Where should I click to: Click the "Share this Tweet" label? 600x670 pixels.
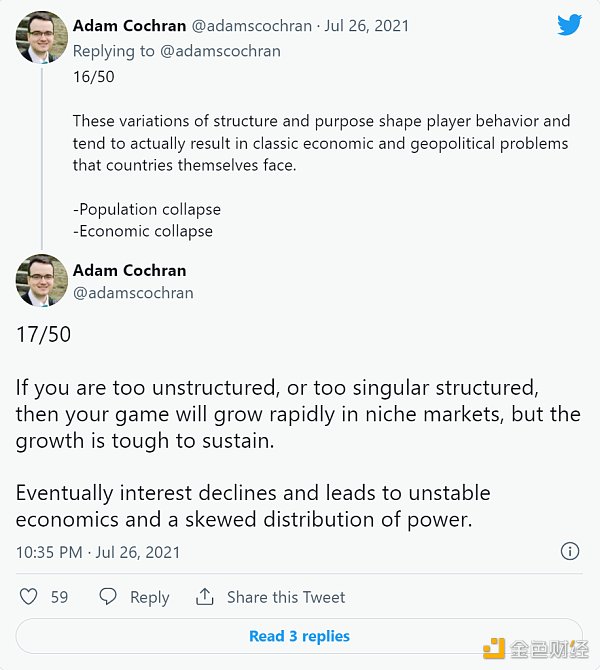[x=286, y=597]
